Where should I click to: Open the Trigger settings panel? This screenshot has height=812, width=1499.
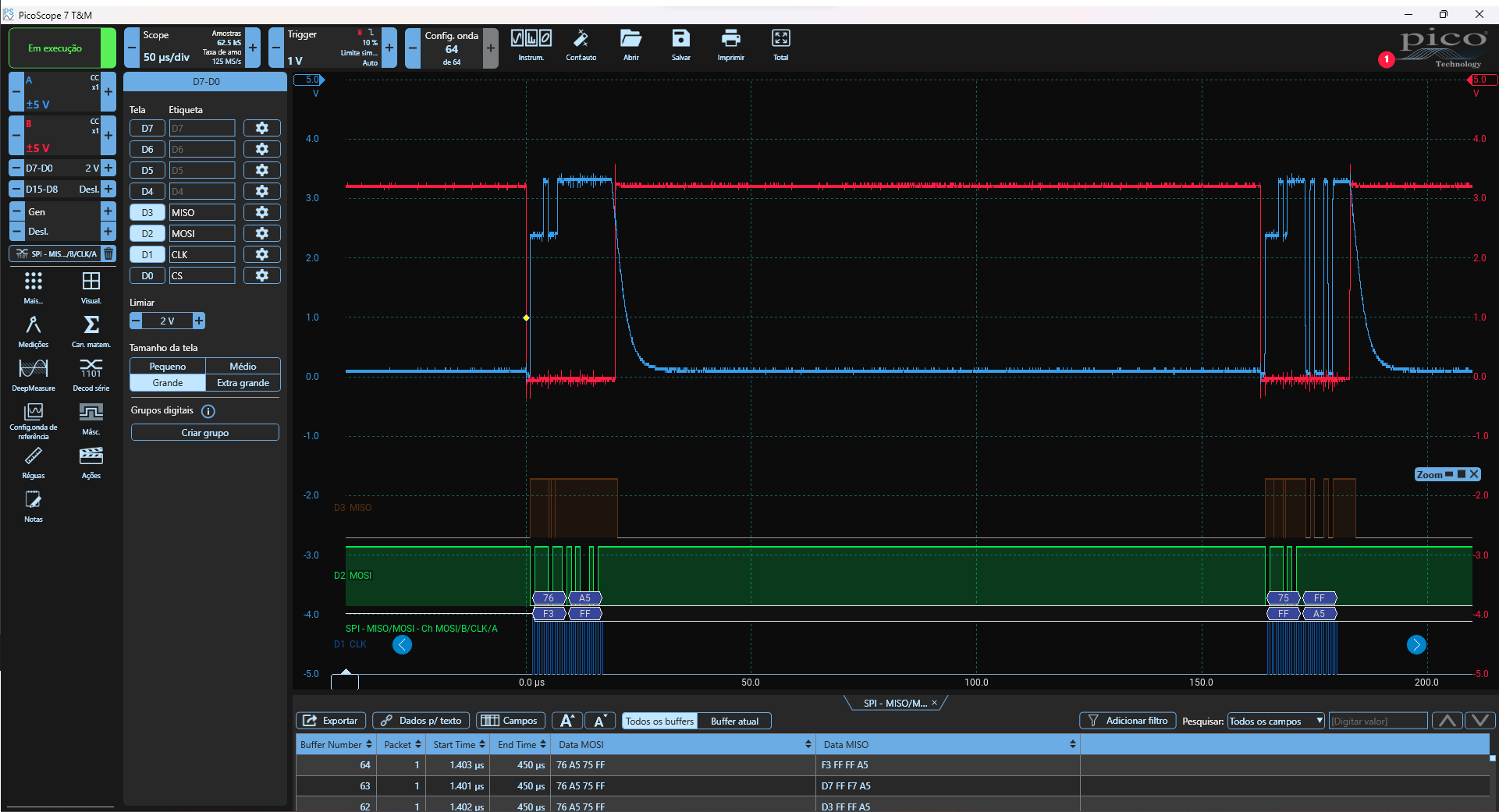pos(332,48)
